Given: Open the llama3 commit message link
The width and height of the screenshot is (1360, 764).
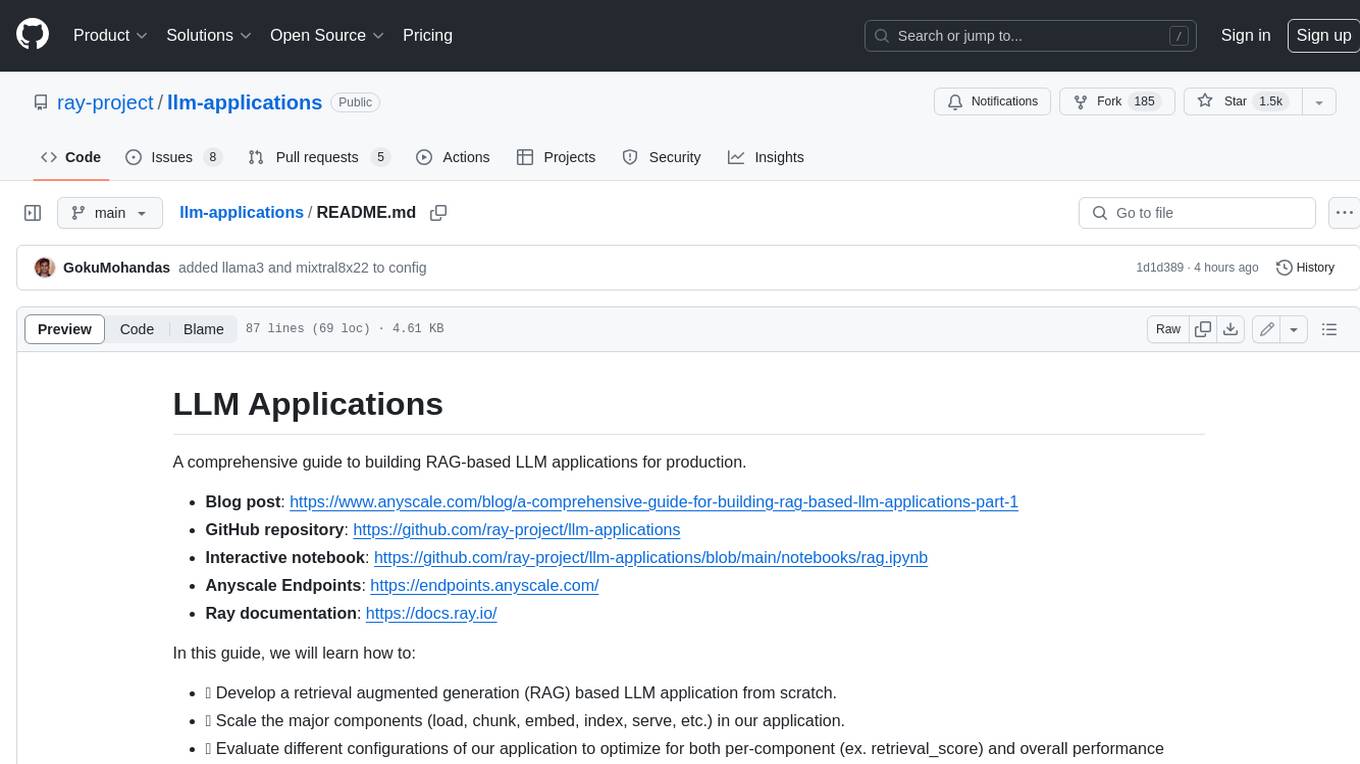Looking at the screenshot, I should (x=302, y=267).
